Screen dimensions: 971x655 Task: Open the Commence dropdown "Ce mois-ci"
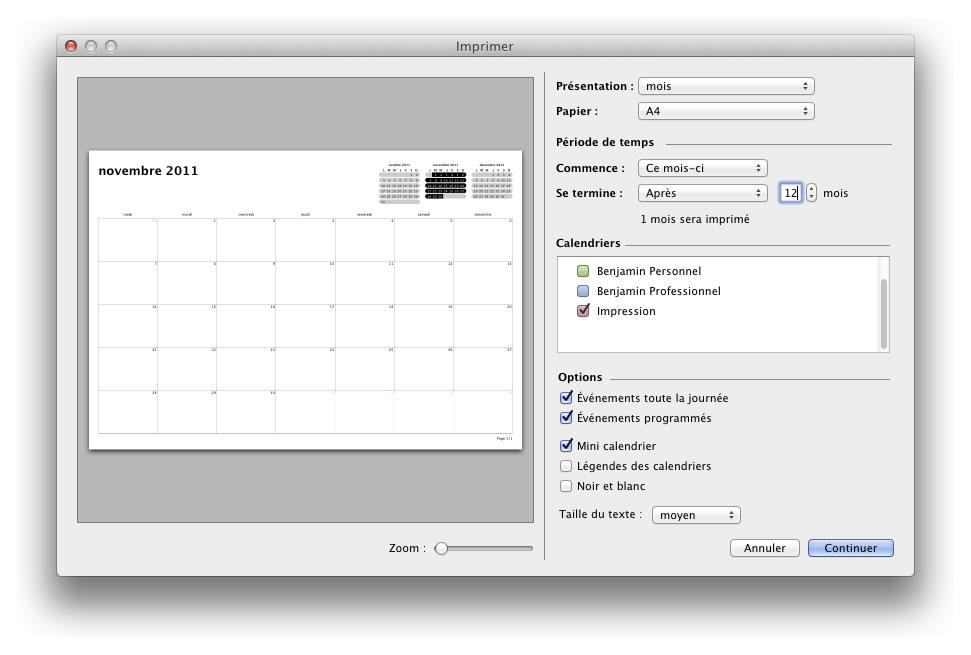pyautogui.click(x=702, y=168)
